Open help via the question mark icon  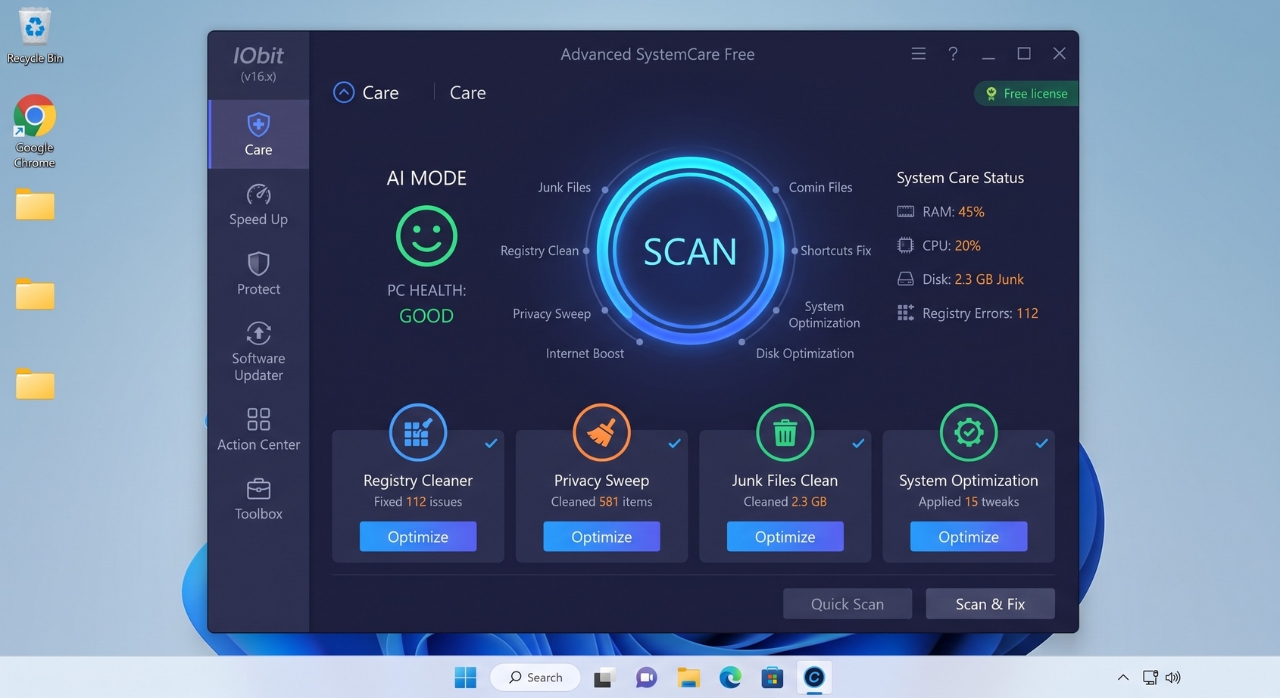pos(953,54)
